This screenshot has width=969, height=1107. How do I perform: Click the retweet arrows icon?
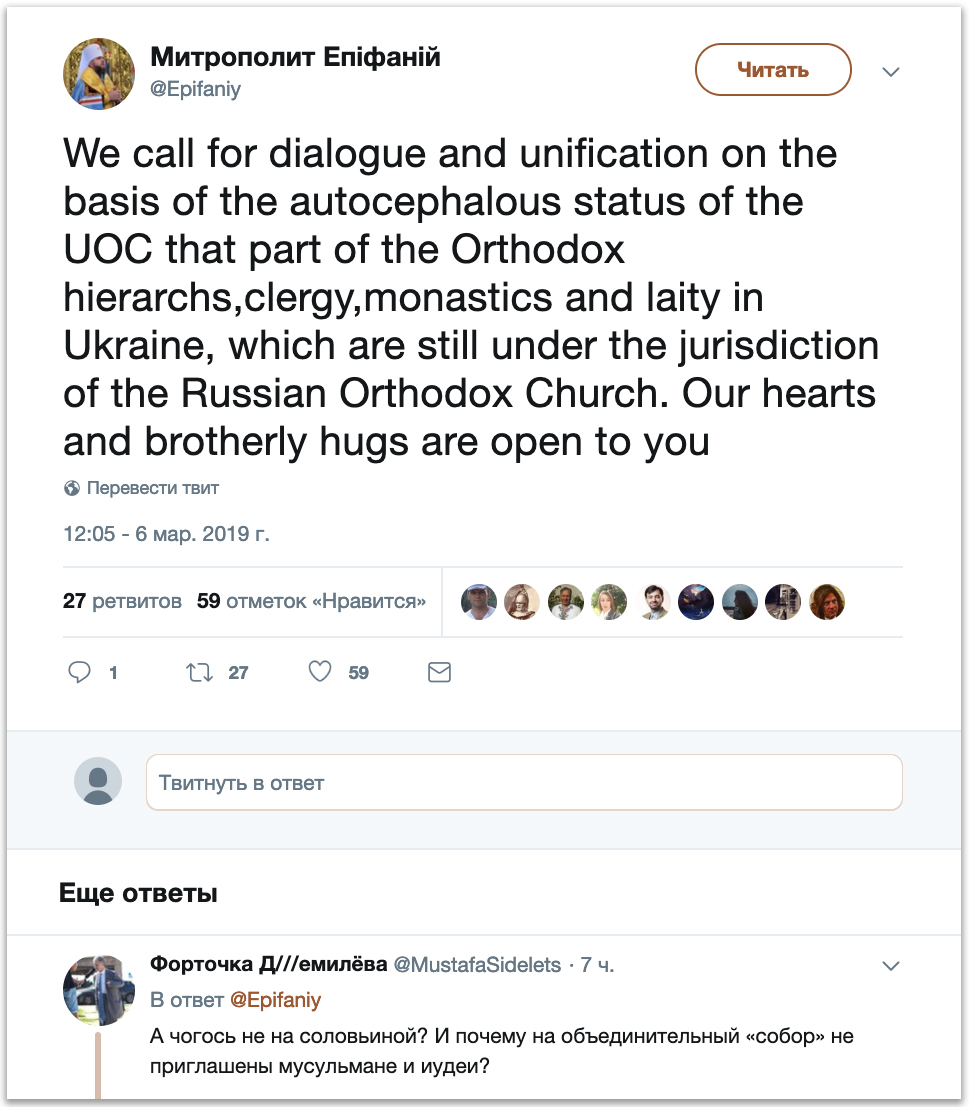pos(200,672)
